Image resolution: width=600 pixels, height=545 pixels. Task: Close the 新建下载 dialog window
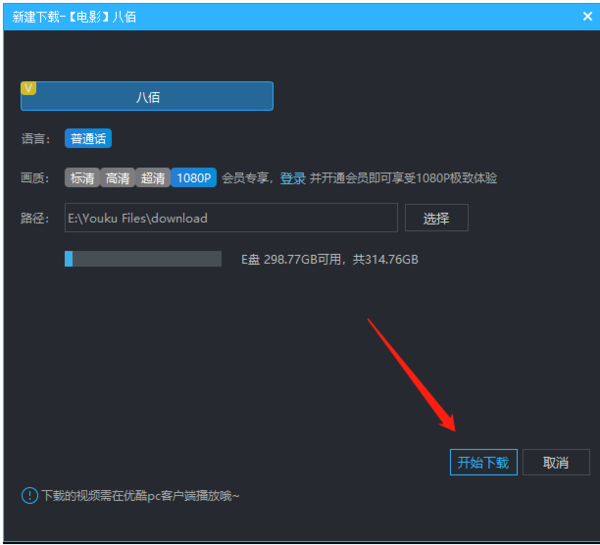coord(587,16)
